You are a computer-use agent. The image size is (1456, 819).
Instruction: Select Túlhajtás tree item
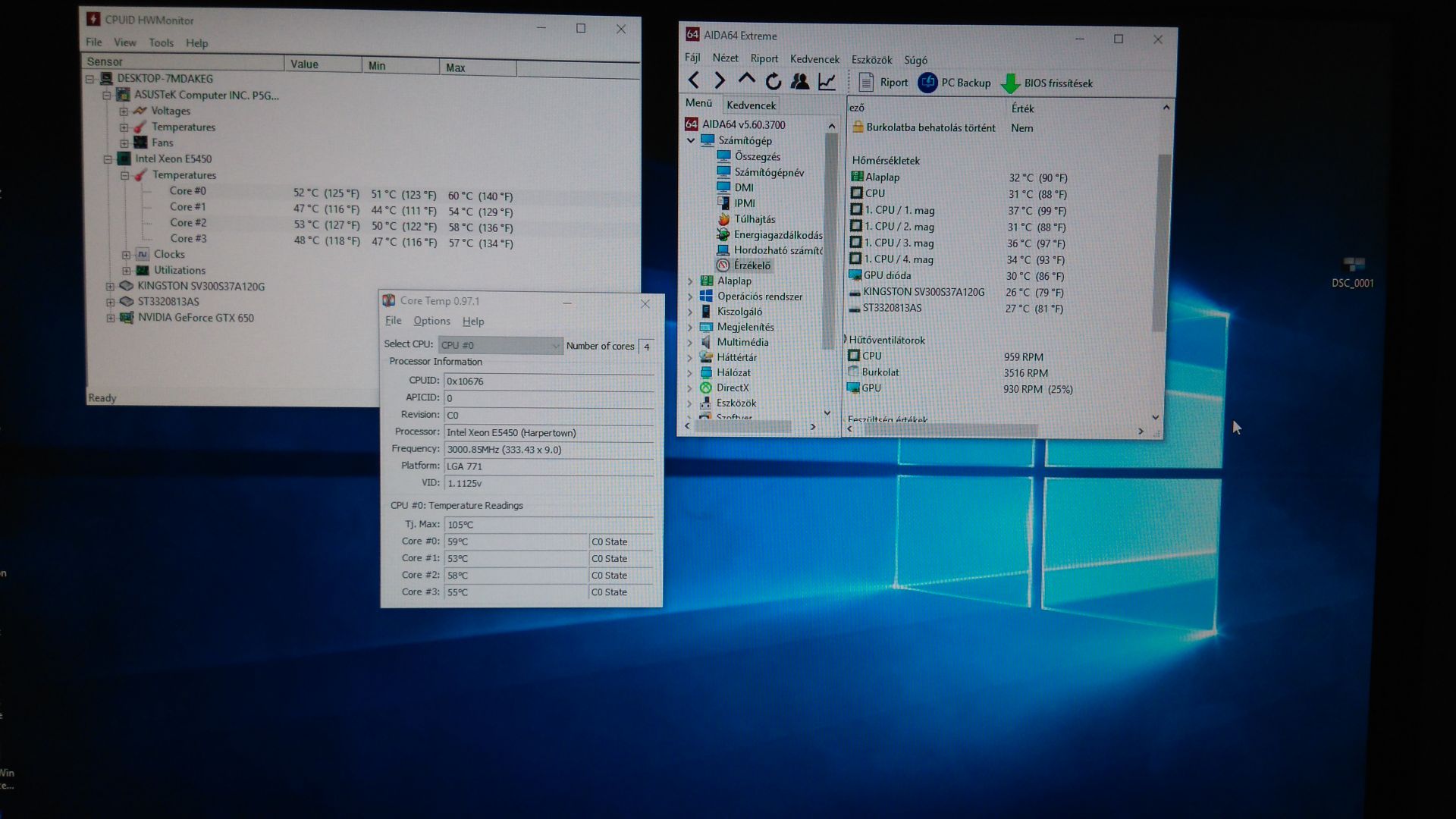754,219
